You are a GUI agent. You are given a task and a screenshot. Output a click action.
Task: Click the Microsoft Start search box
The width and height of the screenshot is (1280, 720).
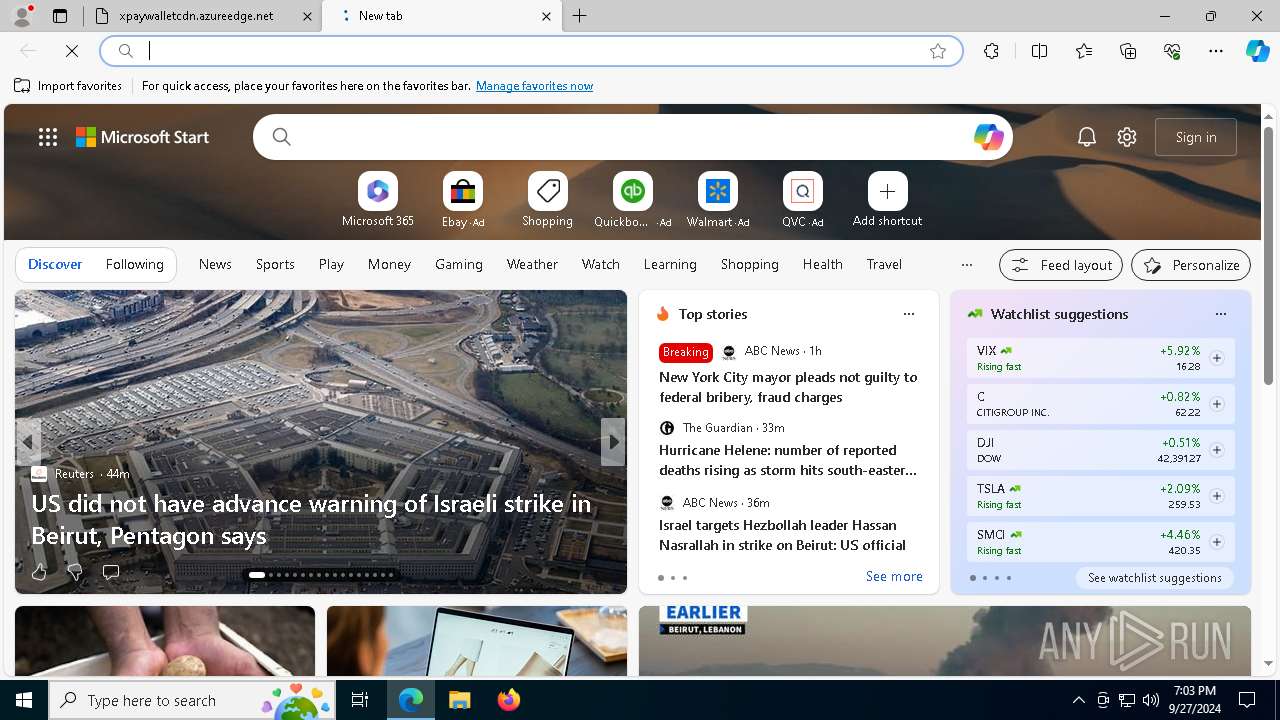tap(632, 137)
